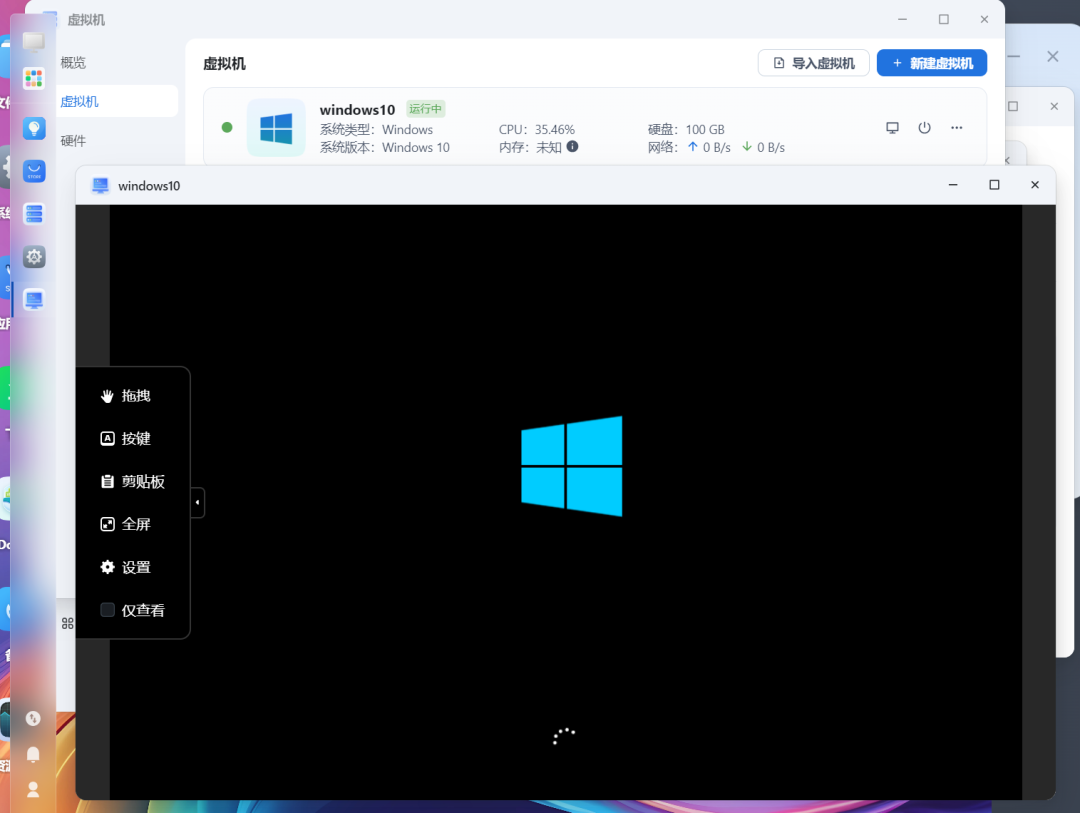This screenshot has width=1080, height=813.
Task: Click the 系统版本: Windows 10 text
Action: [x=384, y=147]
